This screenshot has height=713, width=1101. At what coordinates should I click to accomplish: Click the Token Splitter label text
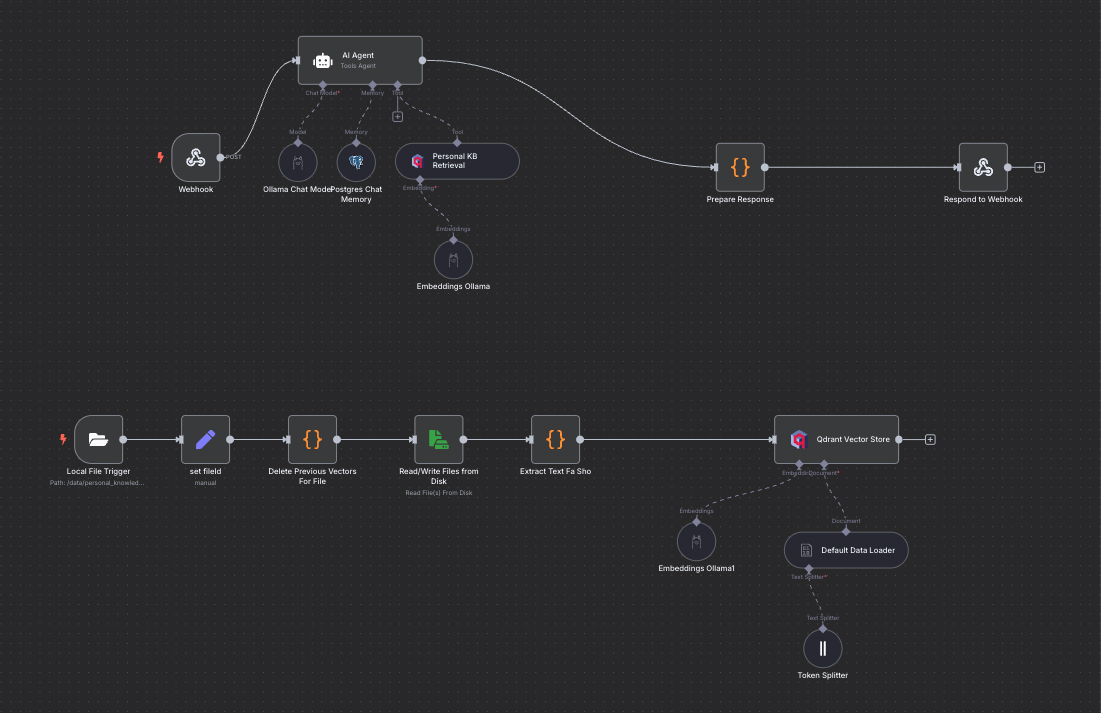823,676
